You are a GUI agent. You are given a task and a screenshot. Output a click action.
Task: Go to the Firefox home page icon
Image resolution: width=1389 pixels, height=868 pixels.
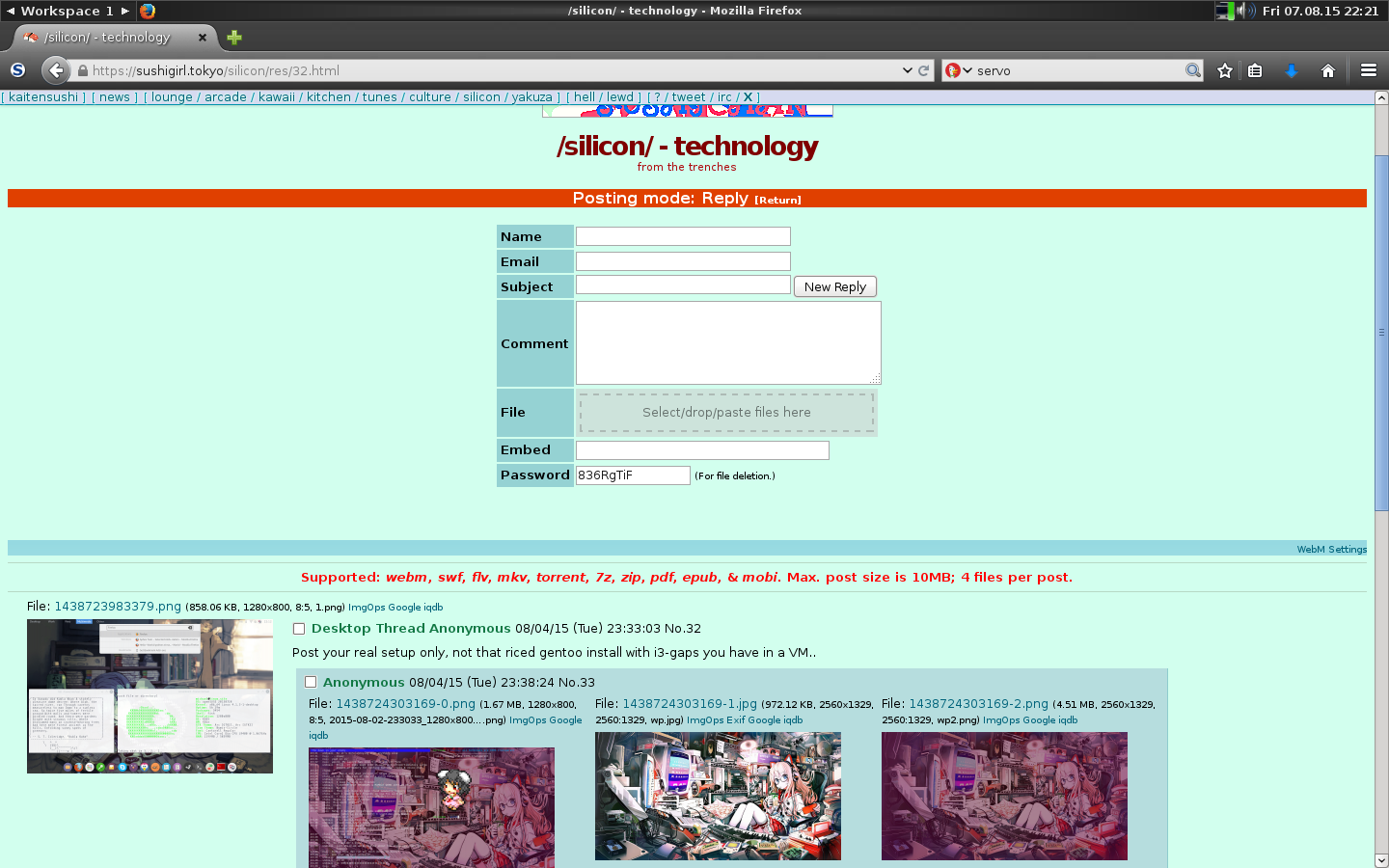click(x=1328, y=70)
